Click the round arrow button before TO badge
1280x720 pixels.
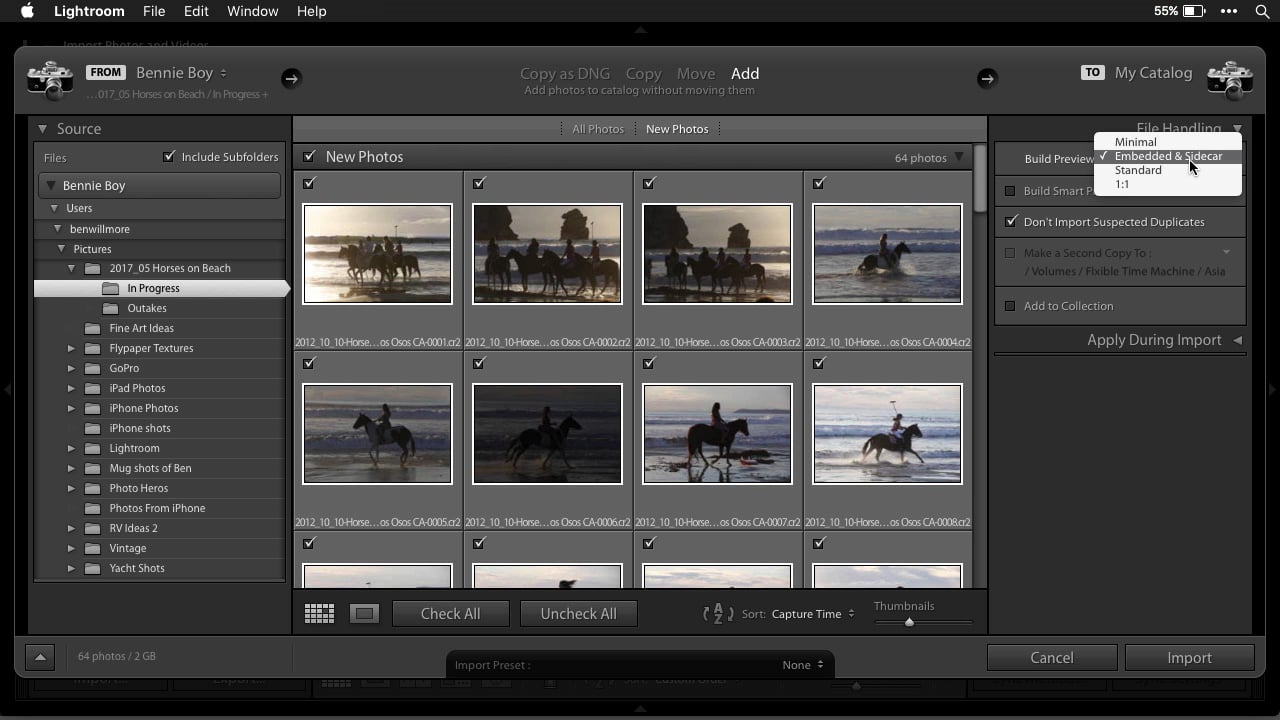[x=987, y=78]
